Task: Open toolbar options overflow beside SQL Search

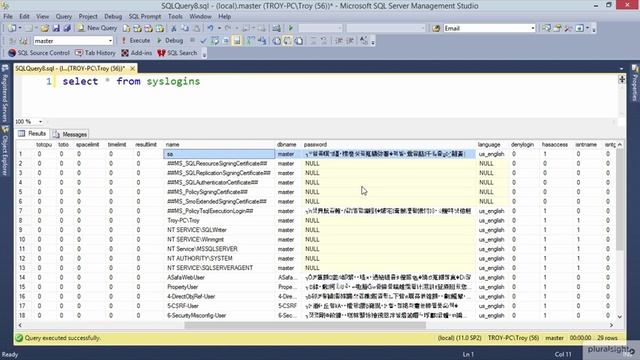Action: (x=204, y=53)
